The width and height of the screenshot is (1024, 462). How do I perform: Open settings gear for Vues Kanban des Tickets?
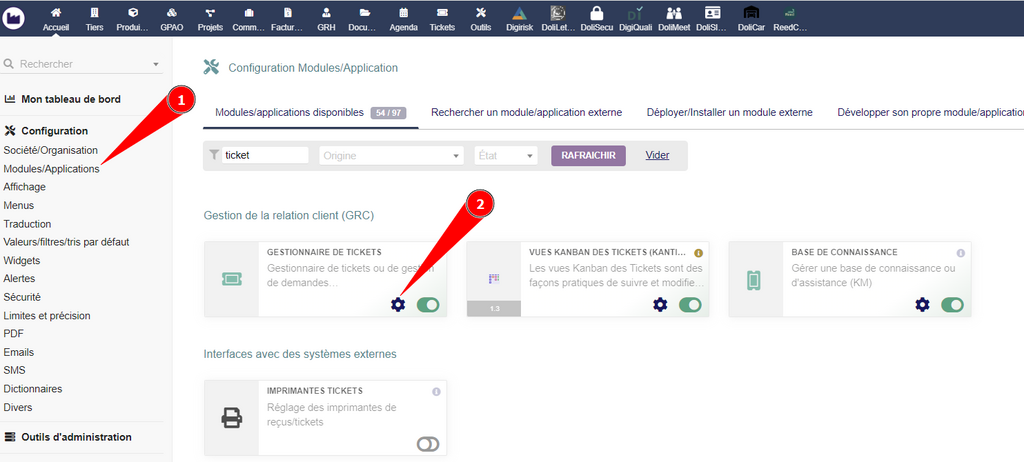point(660,305)
